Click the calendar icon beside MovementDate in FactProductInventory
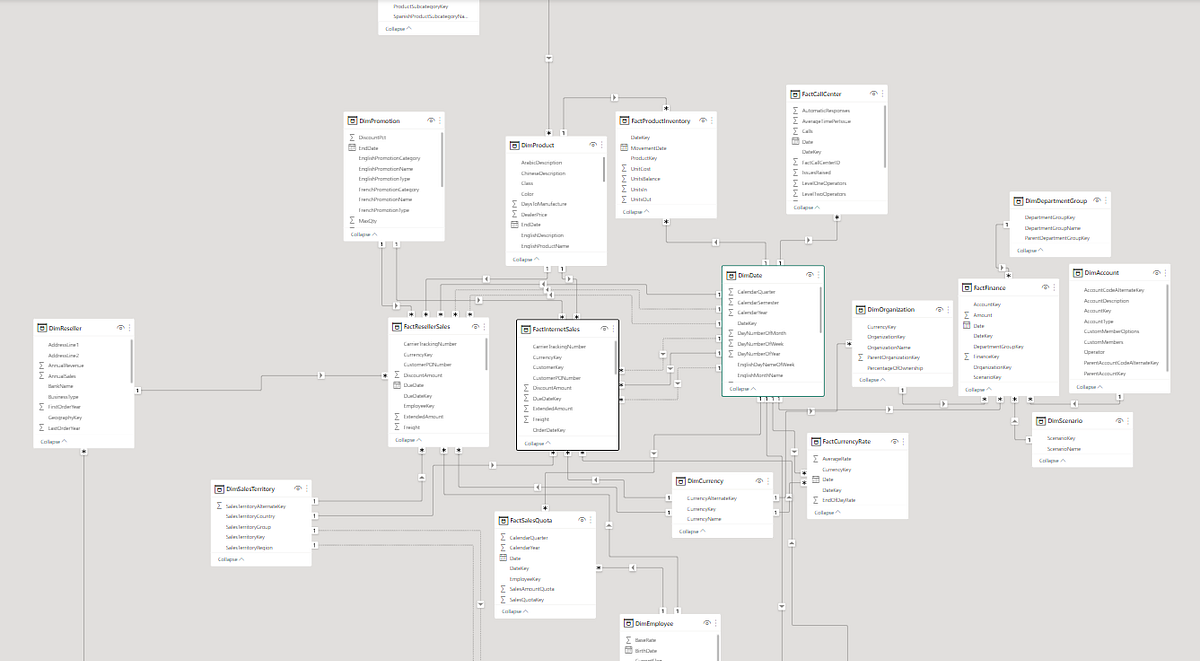1200x661 pixels. 625,147
